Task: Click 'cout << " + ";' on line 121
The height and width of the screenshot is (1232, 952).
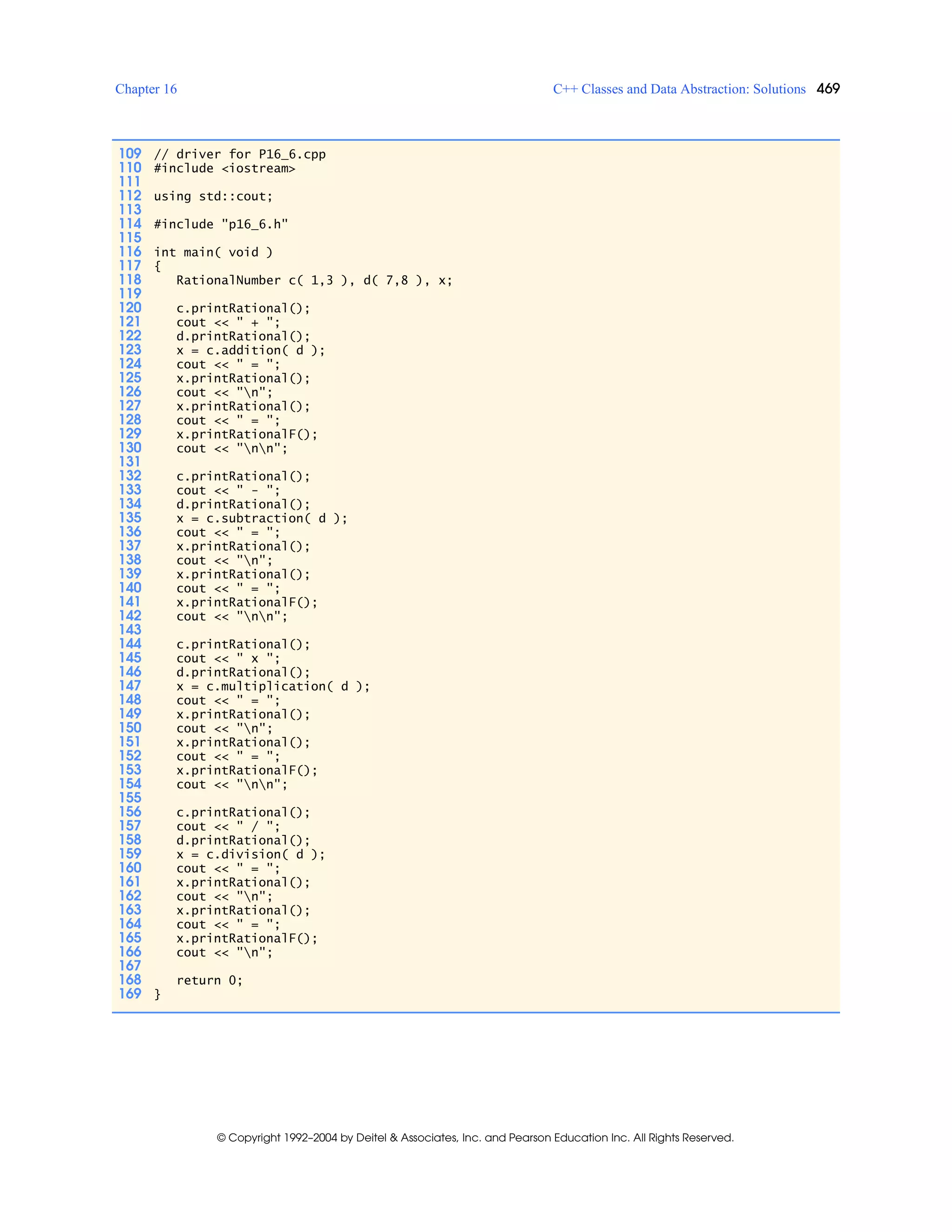Action: coord(228,323)
